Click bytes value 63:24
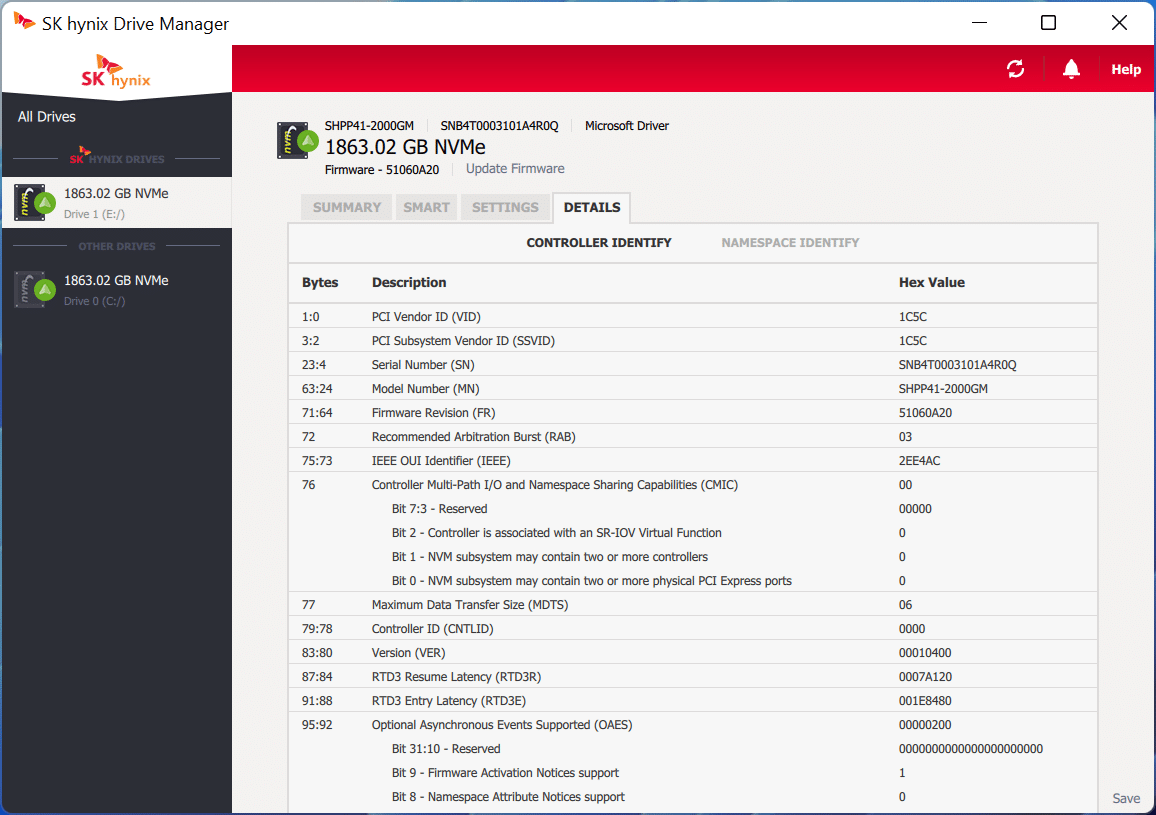 [316, 389]
